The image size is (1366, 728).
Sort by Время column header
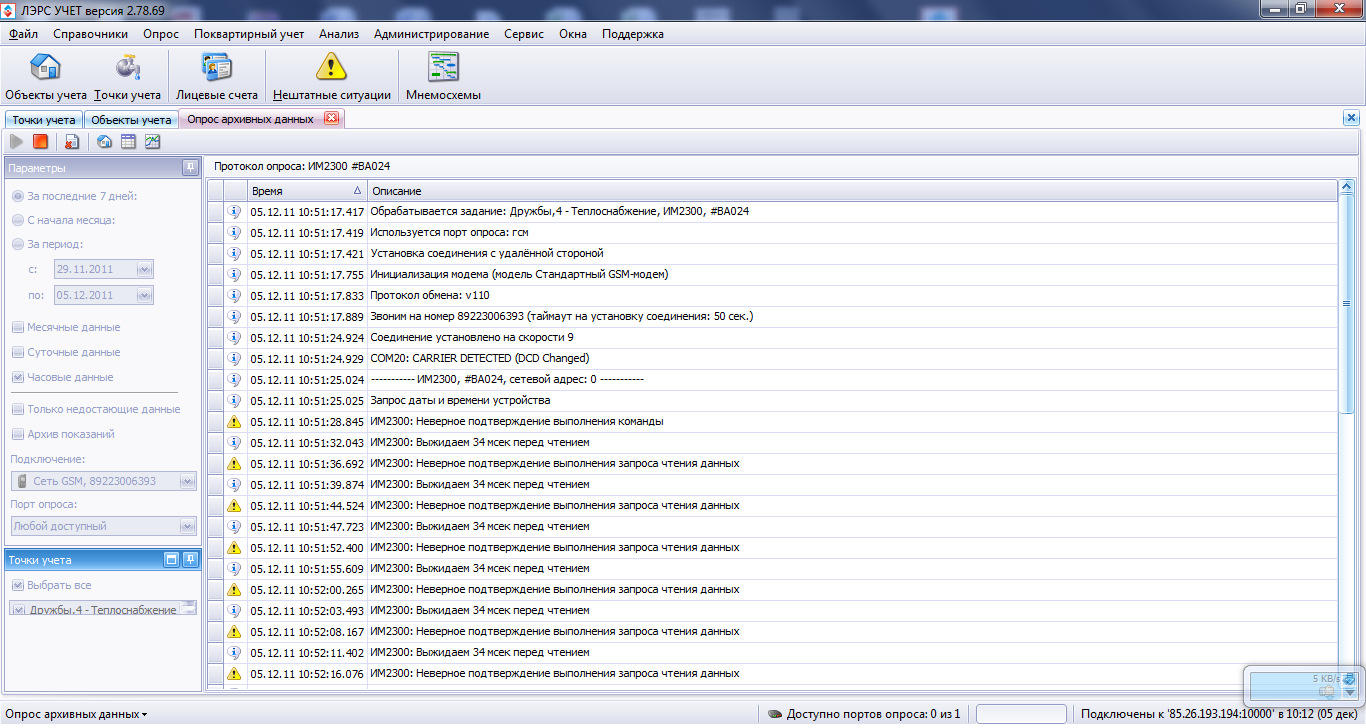307,190
